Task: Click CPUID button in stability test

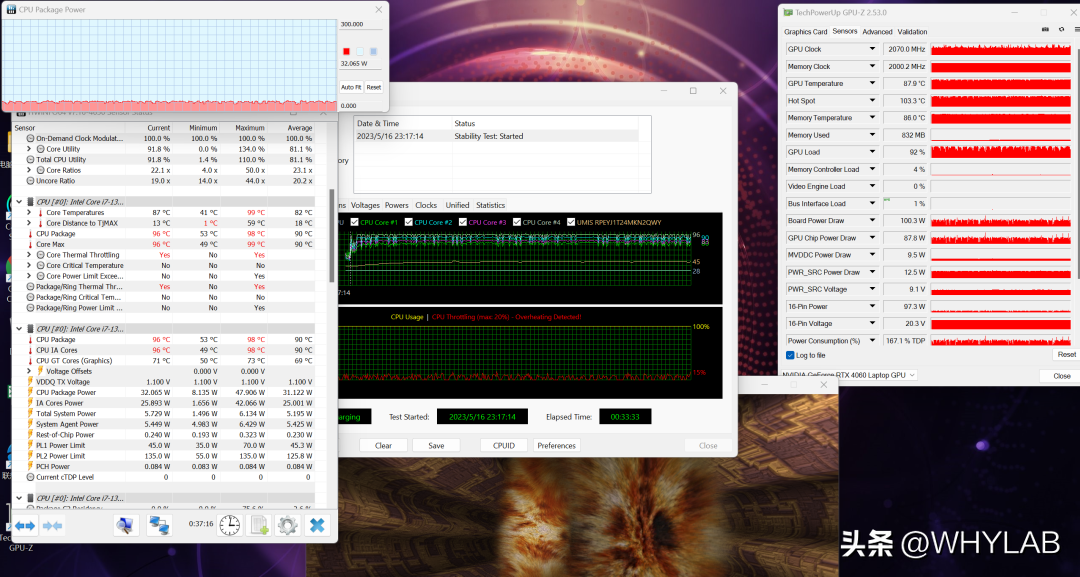Action: pyautogui.click(x=503, y=445)
